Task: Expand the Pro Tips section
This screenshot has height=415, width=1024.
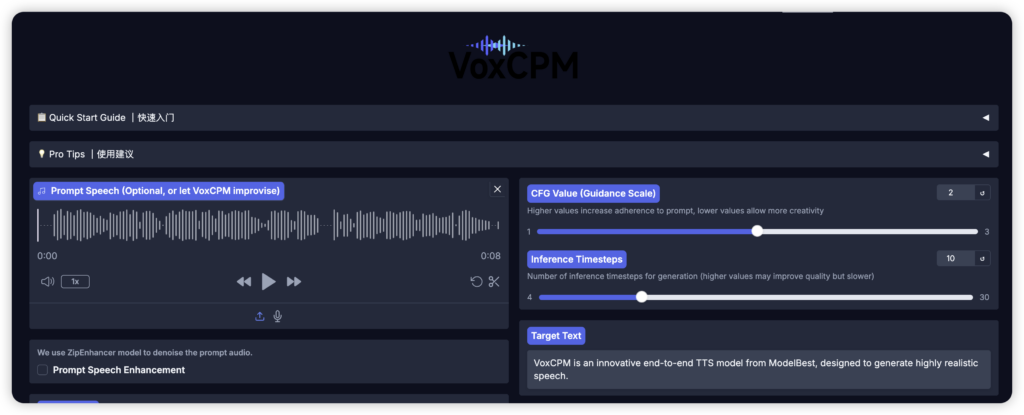Action: pos(513,154)
